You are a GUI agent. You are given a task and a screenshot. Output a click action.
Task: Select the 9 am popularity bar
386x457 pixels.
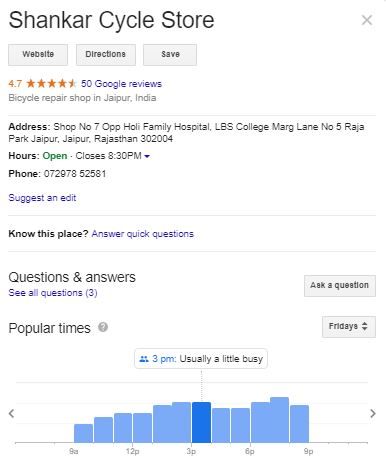pos(83,433)
